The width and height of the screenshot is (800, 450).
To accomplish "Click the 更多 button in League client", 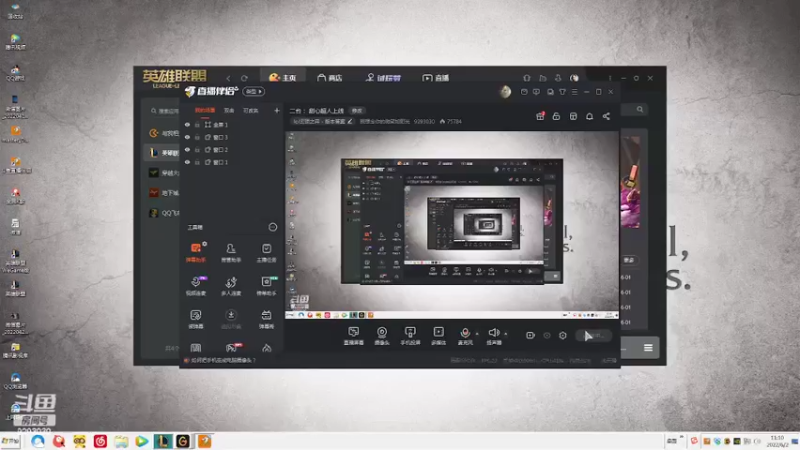I will point(629,260).
